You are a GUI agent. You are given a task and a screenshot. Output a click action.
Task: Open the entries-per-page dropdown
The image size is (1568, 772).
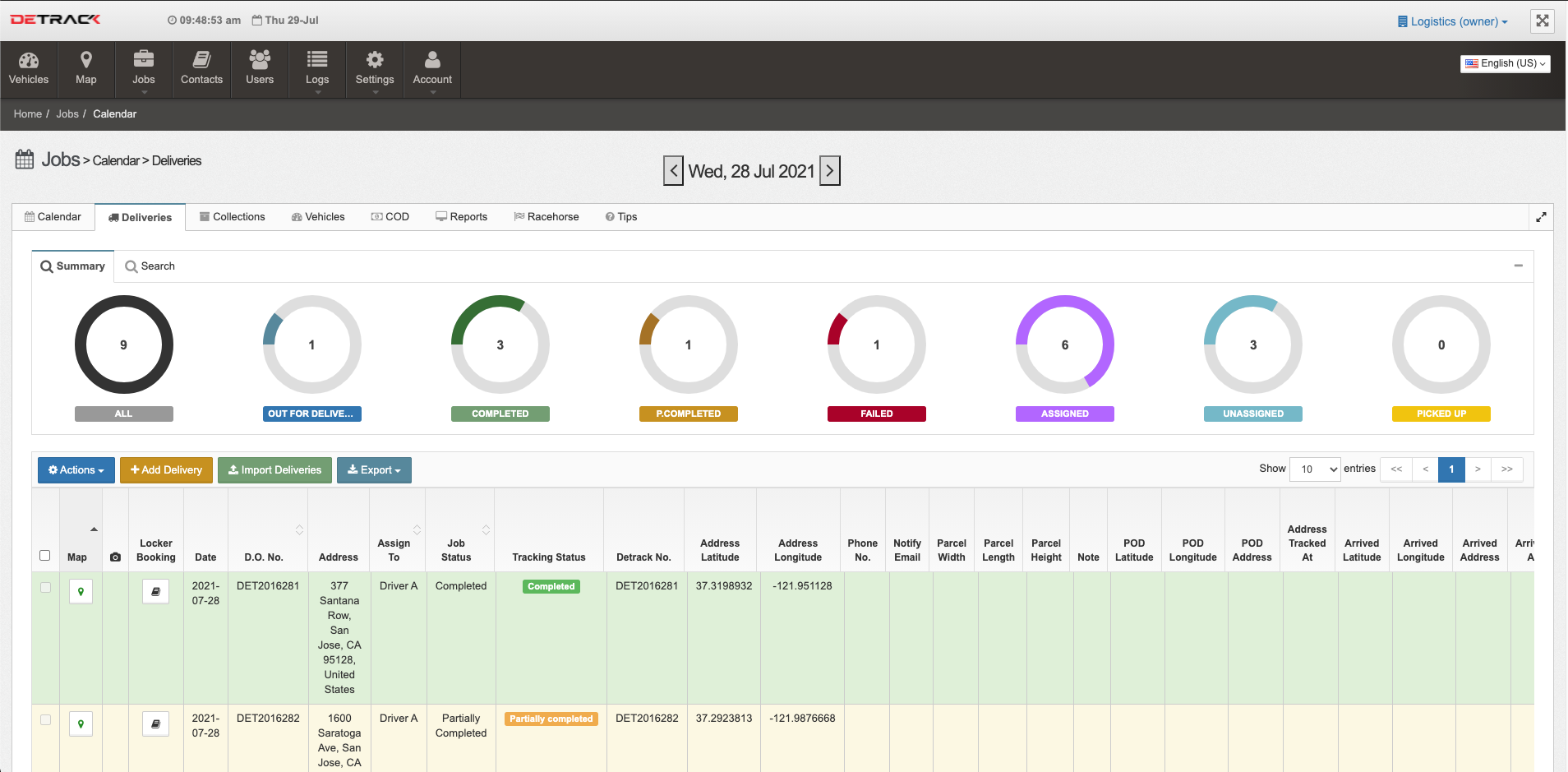tap(1315, 469)
